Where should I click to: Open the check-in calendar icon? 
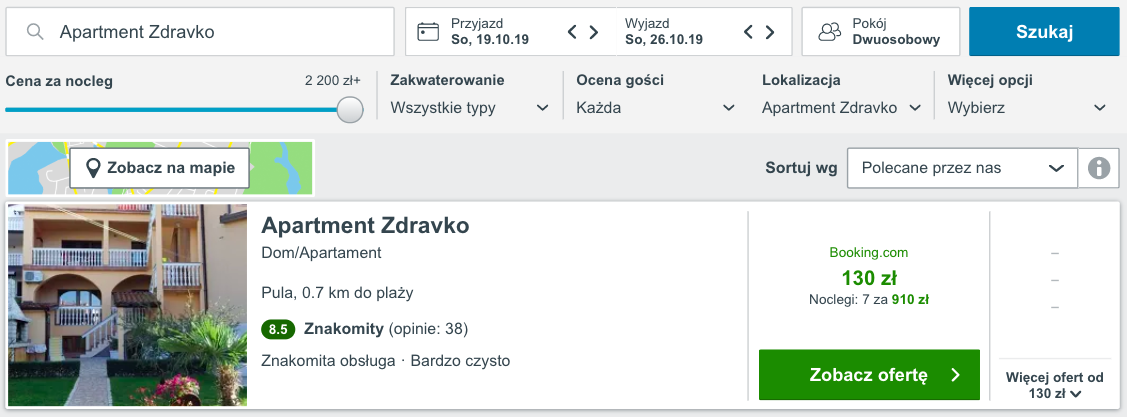(x=428, y=32)
